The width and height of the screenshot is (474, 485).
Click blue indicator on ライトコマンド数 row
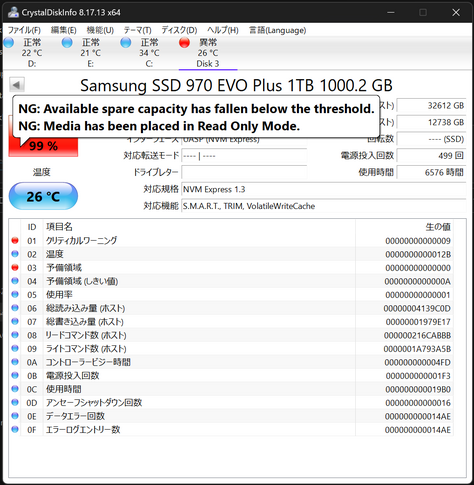click(x=15, y=348)
